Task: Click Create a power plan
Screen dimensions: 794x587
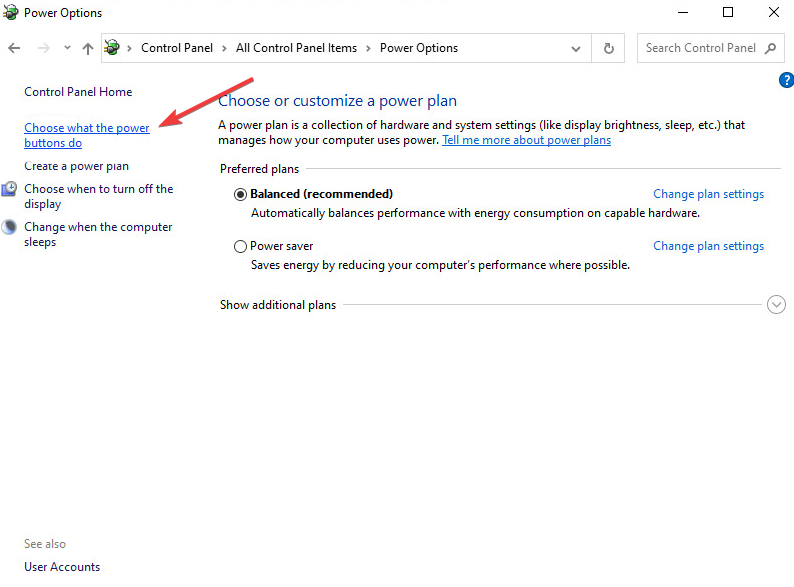Action: (x=76, y=166)
